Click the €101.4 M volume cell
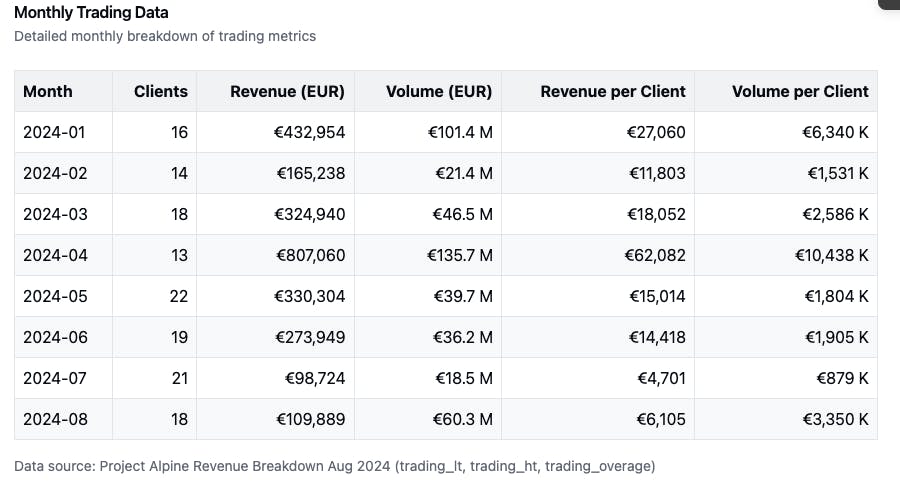Screen dimensions: 900x489 [x=462, y=132]
